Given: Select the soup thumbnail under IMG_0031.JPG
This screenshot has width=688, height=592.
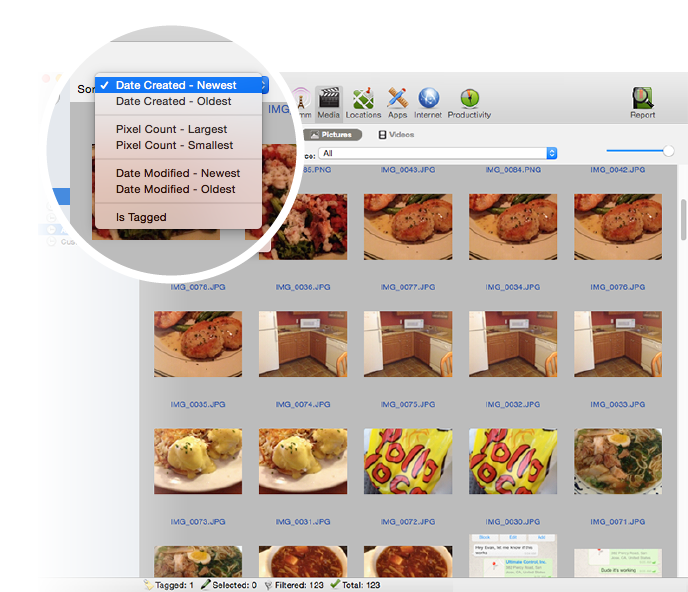Looking at the screenshot, I should (303, 561).
